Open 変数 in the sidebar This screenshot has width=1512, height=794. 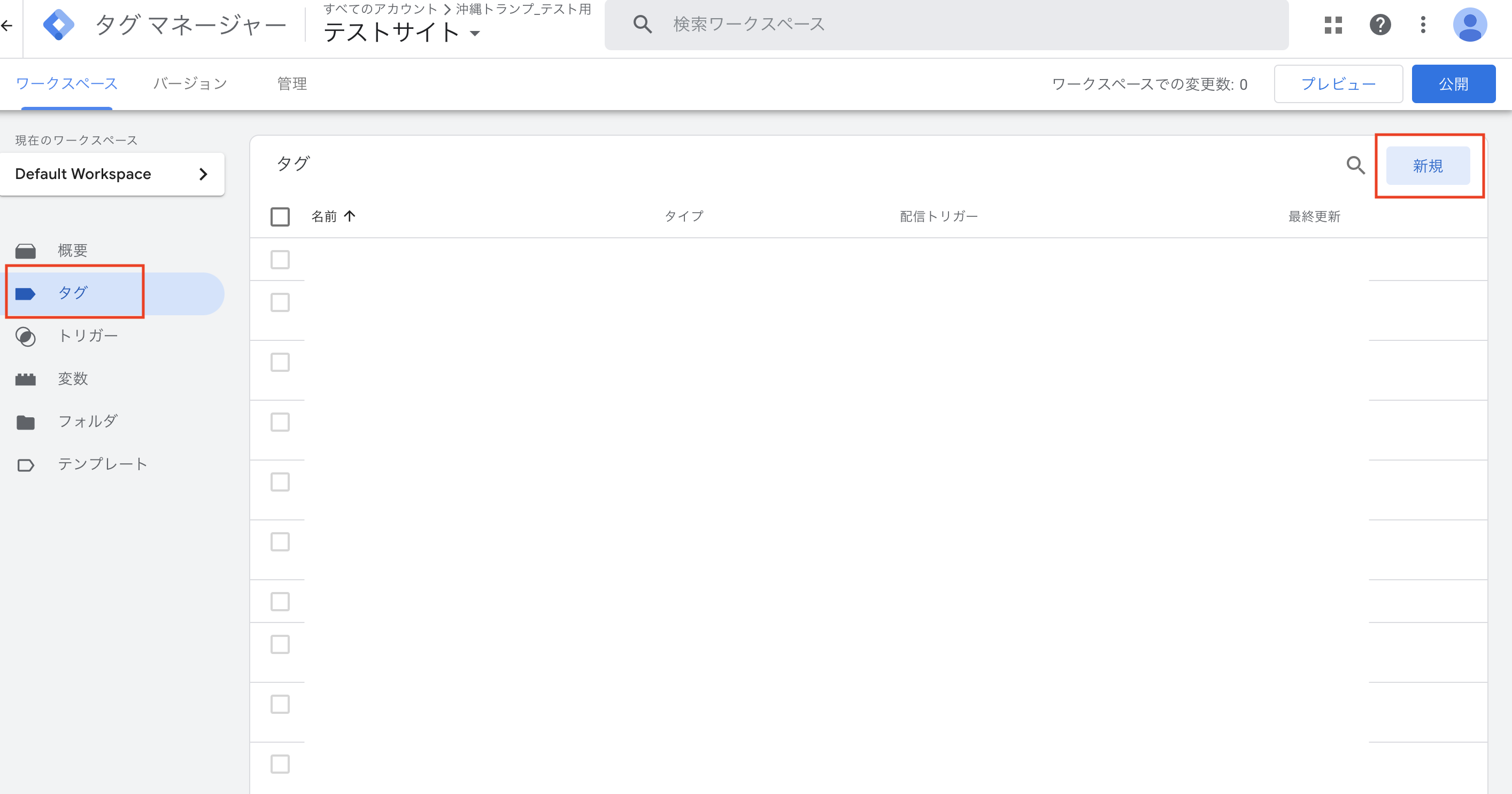click(x=73, y=378)
